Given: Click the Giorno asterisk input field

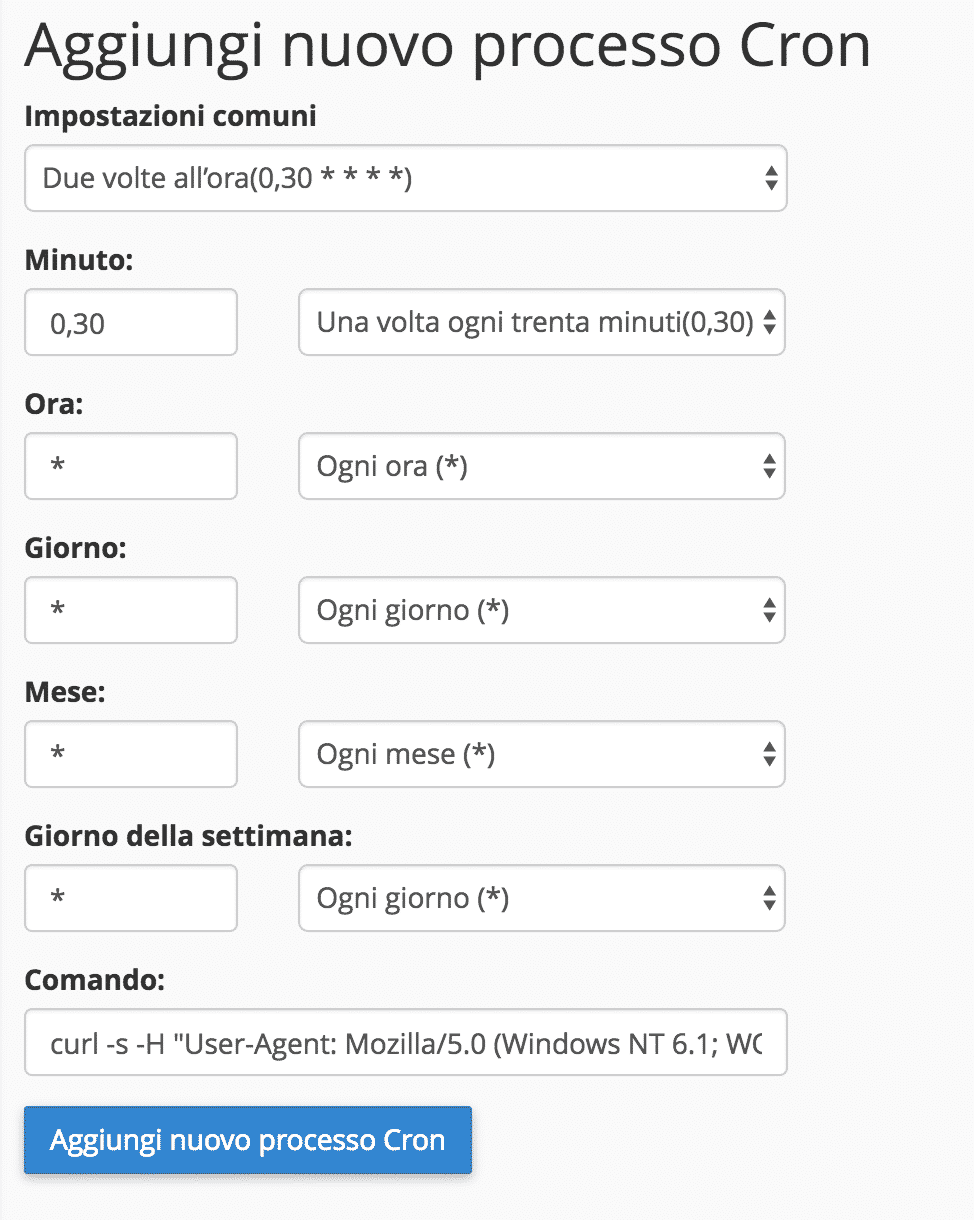Looking at the screenshot, I should [131, 610].
